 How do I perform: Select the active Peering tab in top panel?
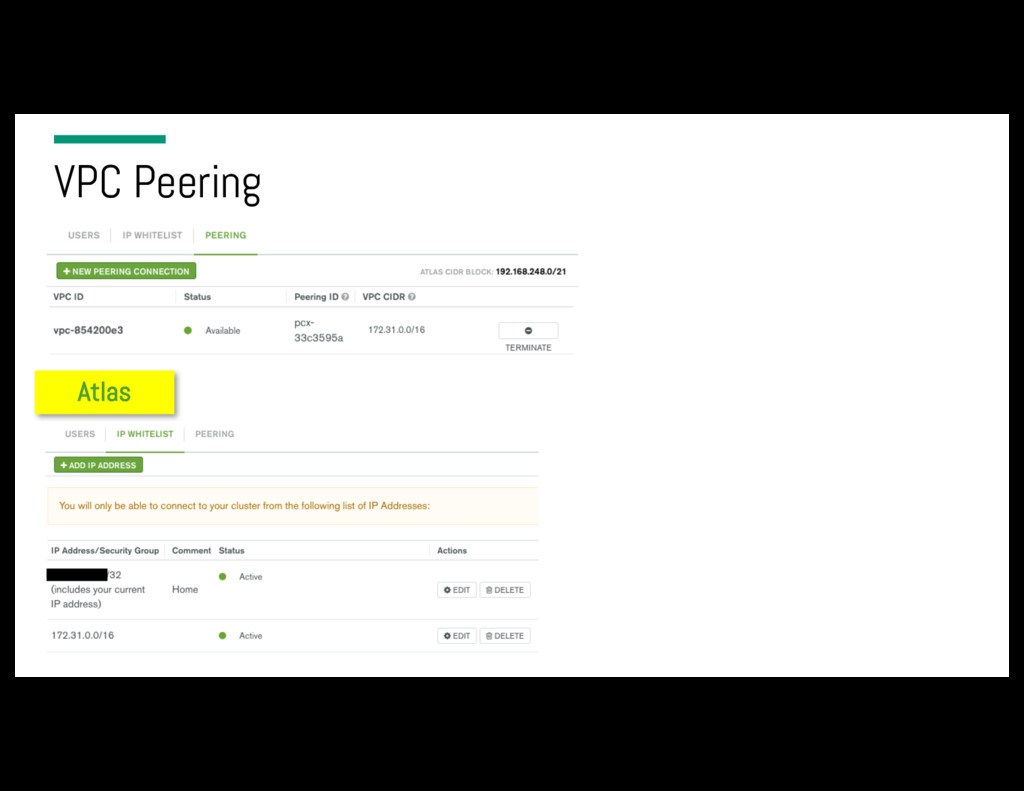click(x=225, y=235)
